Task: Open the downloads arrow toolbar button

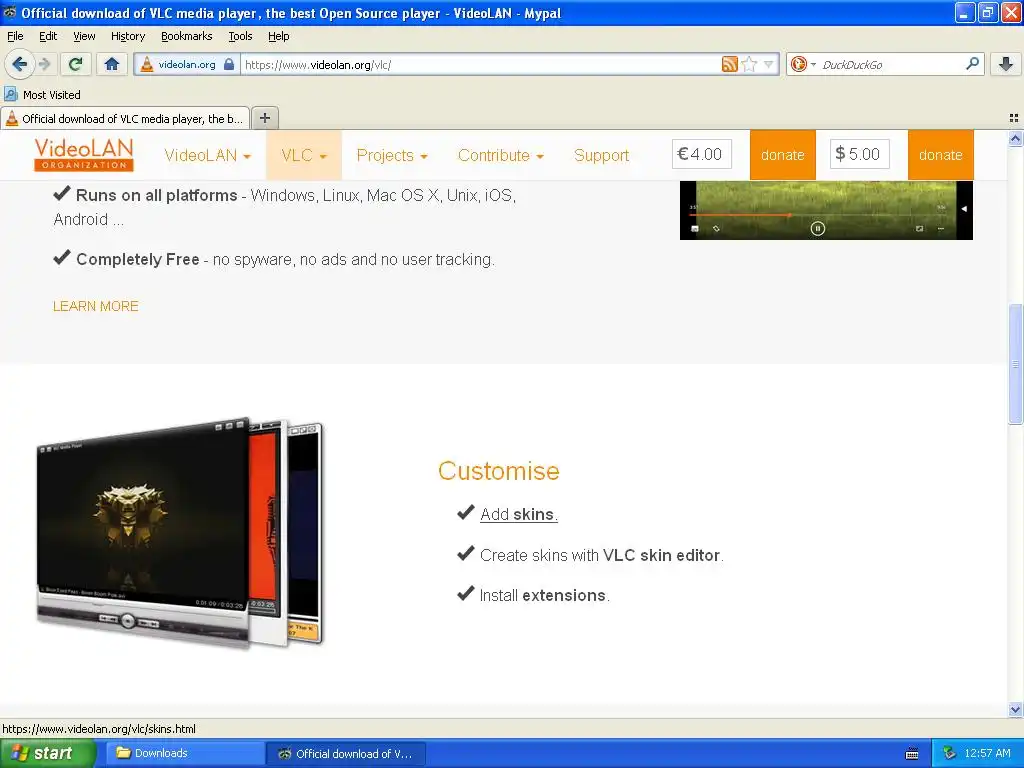Action: [x=1006, y=64]
